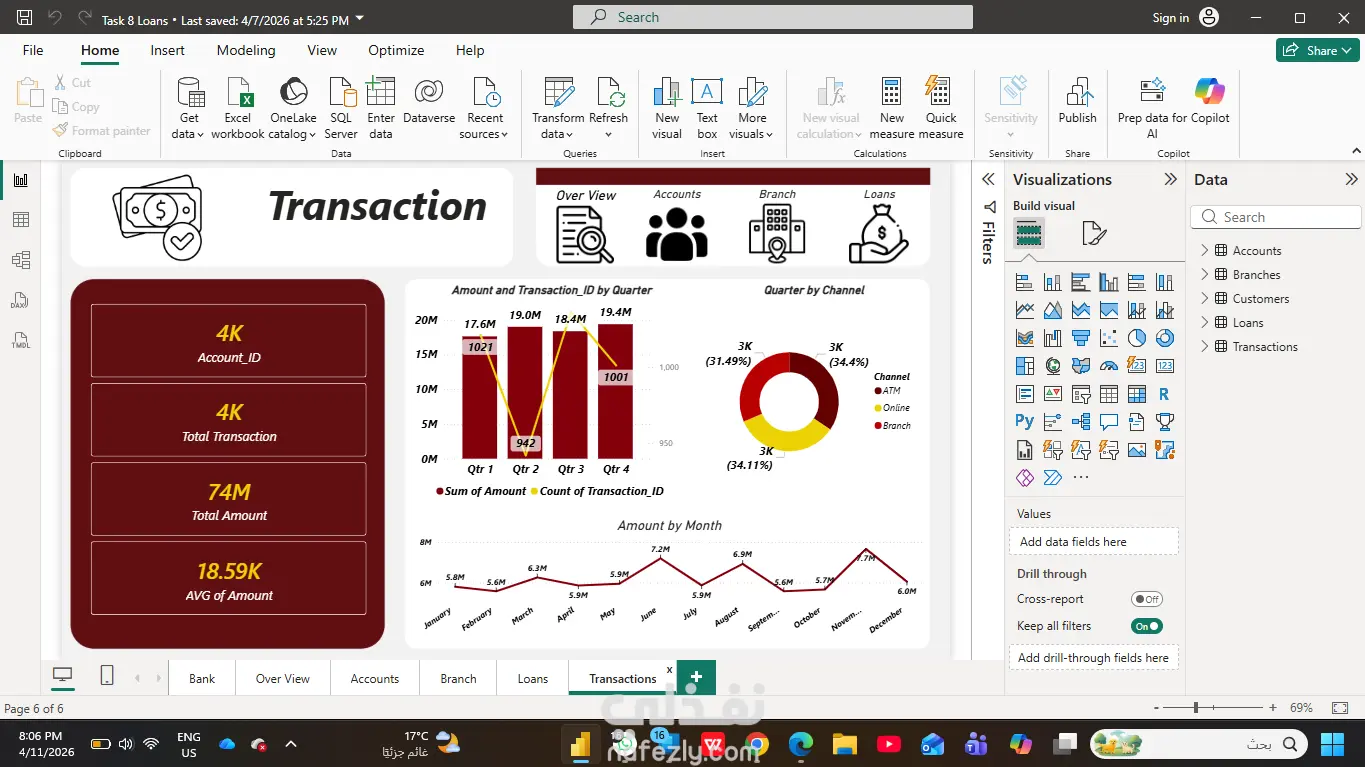Open the Optimize ribbon tab
The height and width of the screenshot is (767, 1365).
[396, 50]
